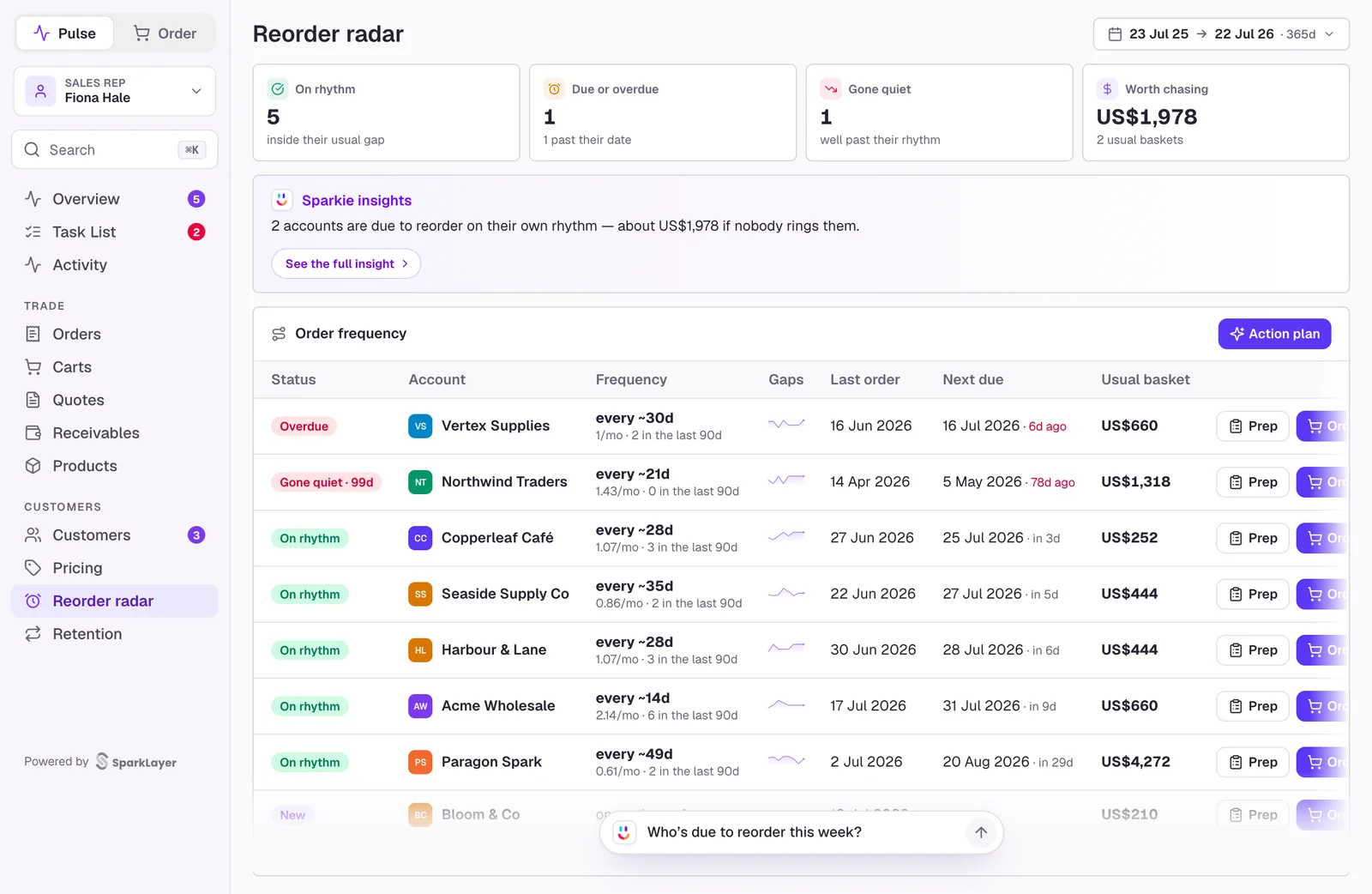1372x894 pixels.
Task: Click Prep for Paragon Spark
Action: (x=1253, y=762)
